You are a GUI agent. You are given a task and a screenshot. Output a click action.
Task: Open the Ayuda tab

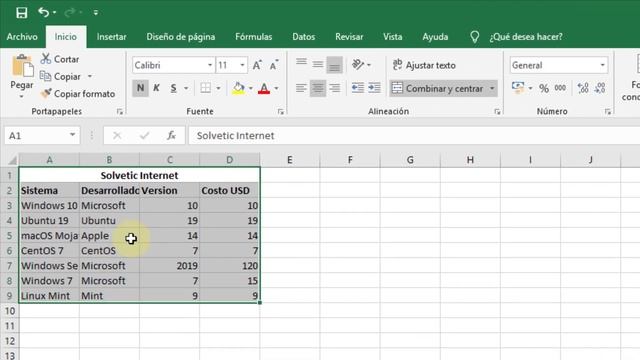pyautogui.click(x=435, y=37)
